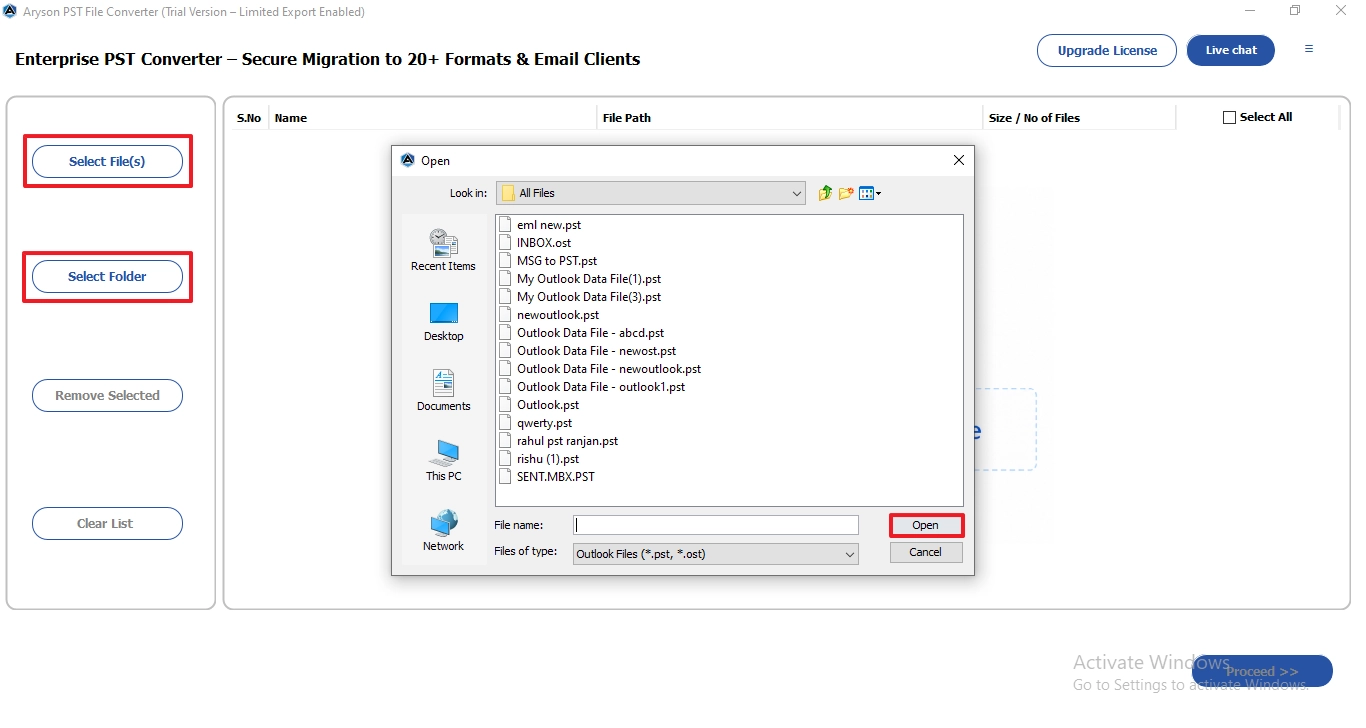Select the file MSG to PST.pst
The height and width of the screenshot is (728, 1366).
click(x=557, y=261)
